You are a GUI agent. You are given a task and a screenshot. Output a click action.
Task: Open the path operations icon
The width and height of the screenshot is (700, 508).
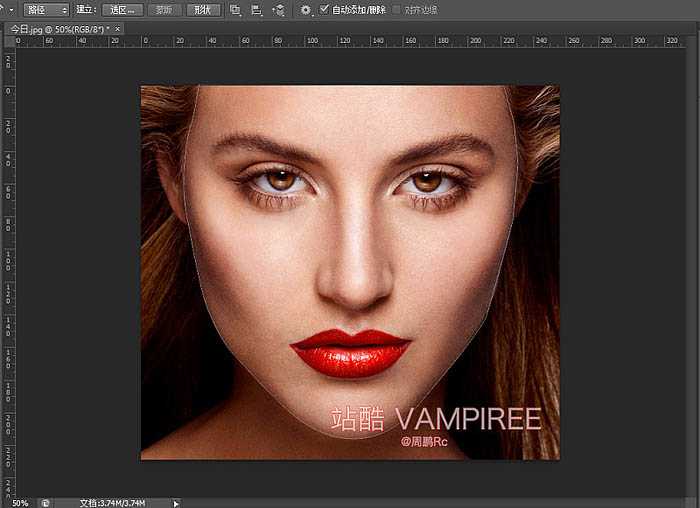tap(236, 9)
